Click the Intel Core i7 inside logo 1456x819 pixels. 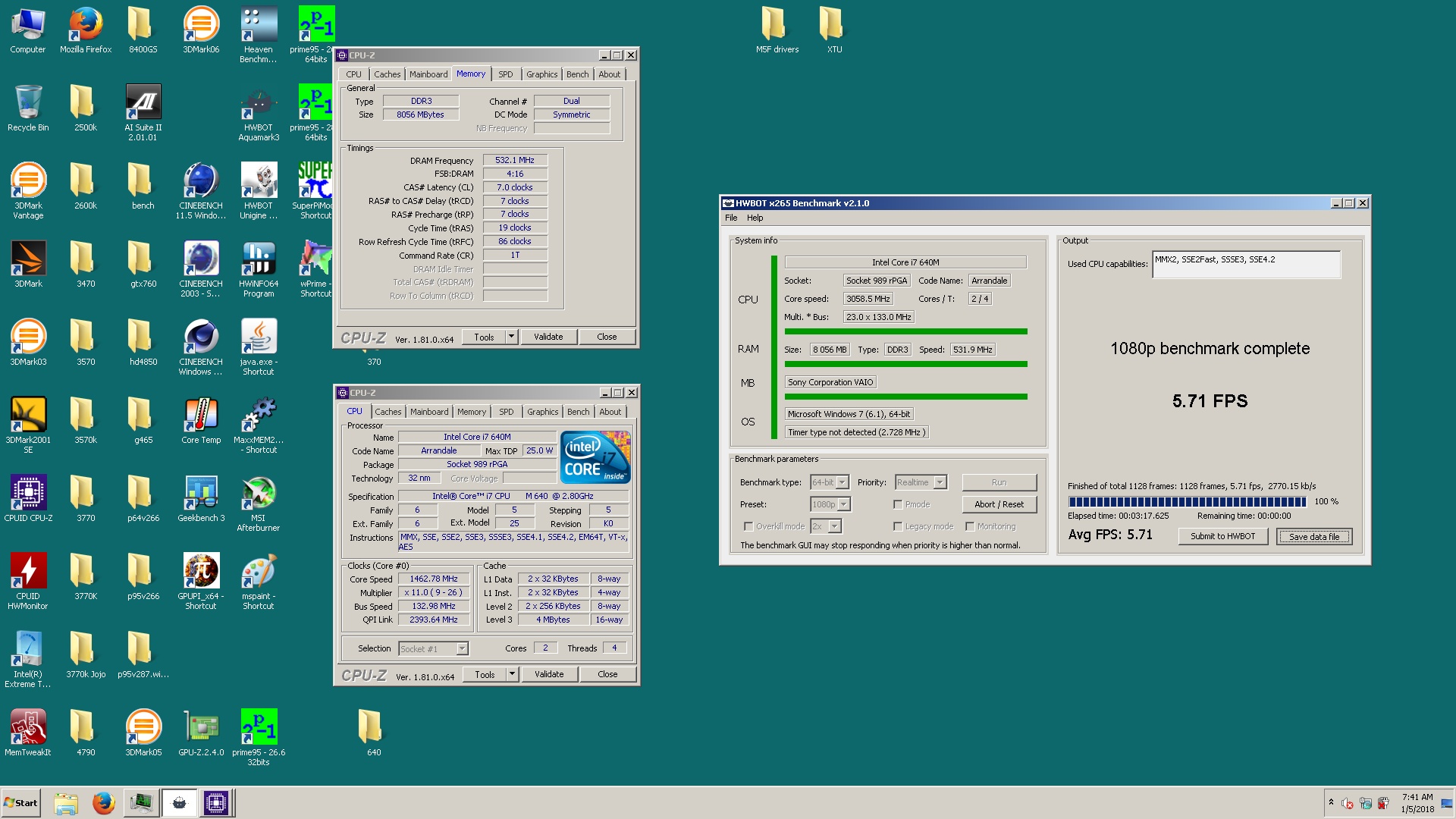point(595,457)
